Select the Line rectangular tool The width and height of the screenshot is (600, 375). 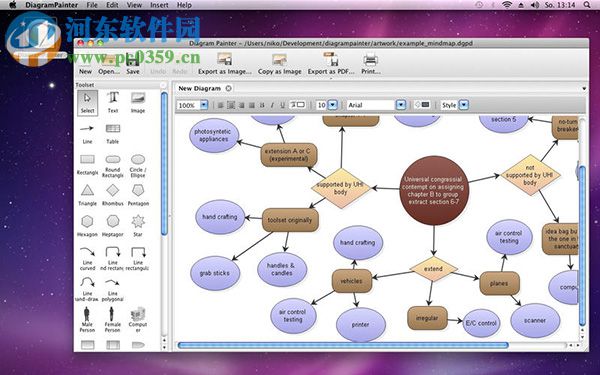coord(138,258)
